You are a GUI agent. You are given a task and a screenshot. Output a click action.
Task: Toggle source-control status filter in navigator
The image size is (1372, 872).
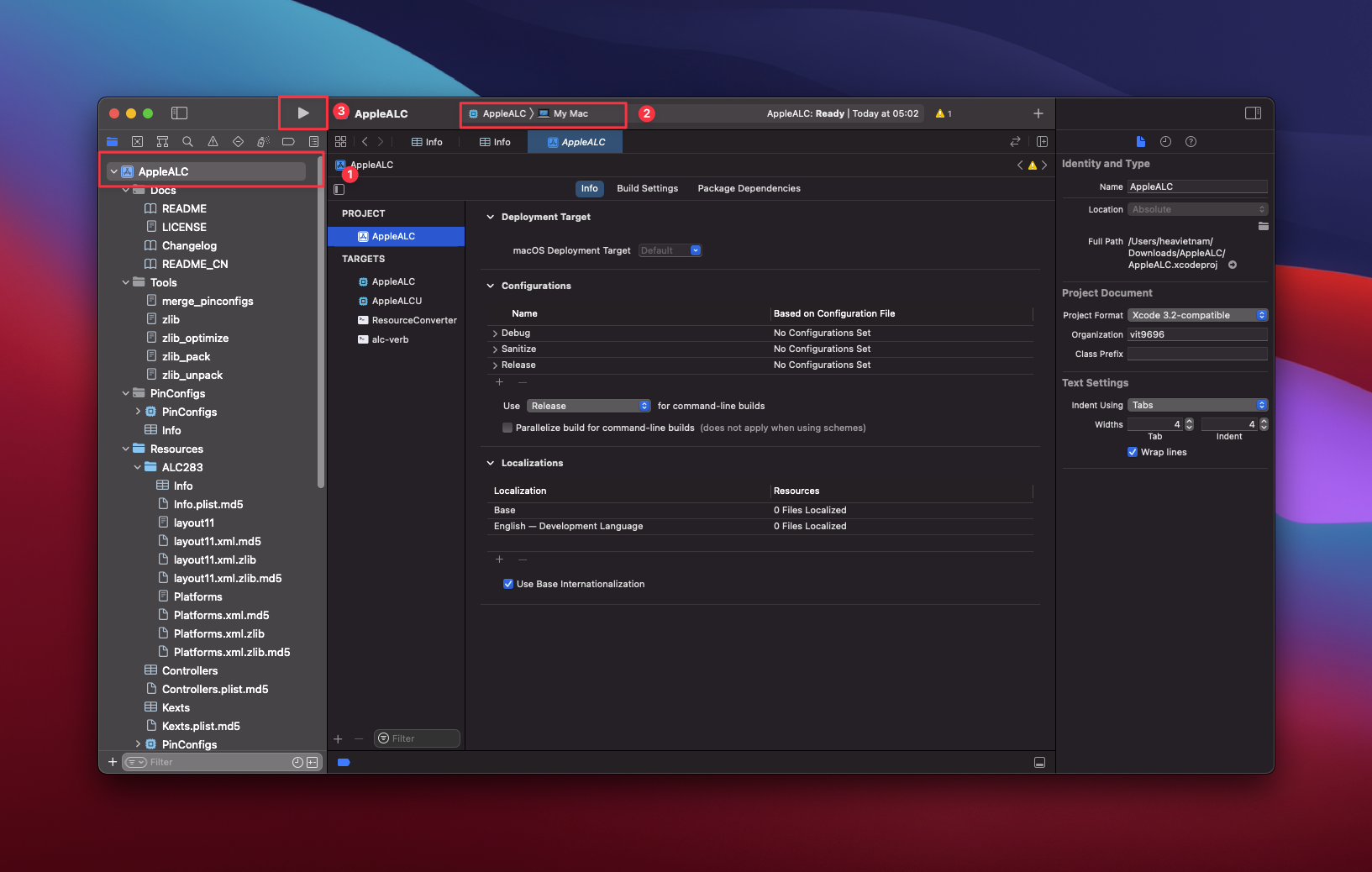click(313, 762)
